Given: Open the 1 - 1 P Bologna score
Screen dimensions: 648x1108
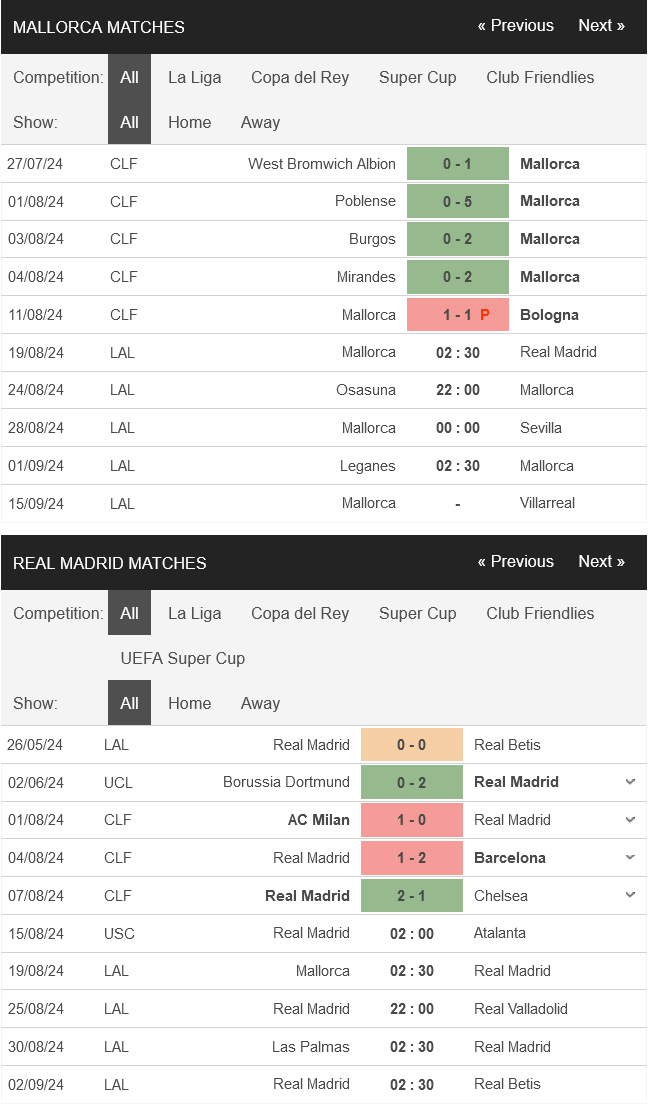Looking at the screenshot, I should (x=458, y=314).
